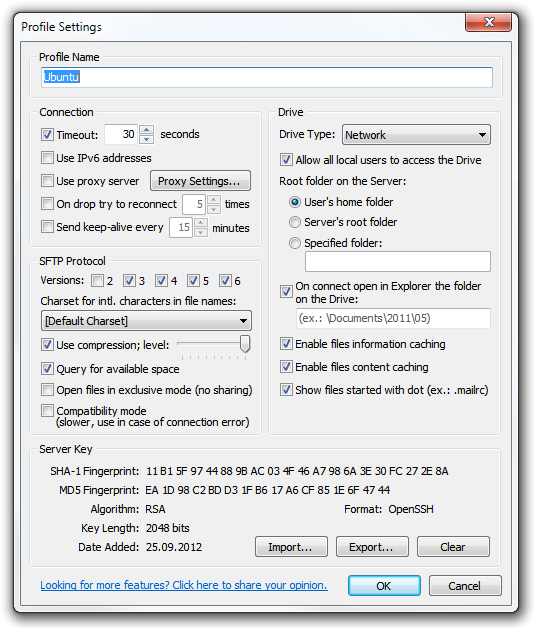This screenshot has height=628, width=534.
Task: Close the Profile Settings window
Action: pos(488,22)
